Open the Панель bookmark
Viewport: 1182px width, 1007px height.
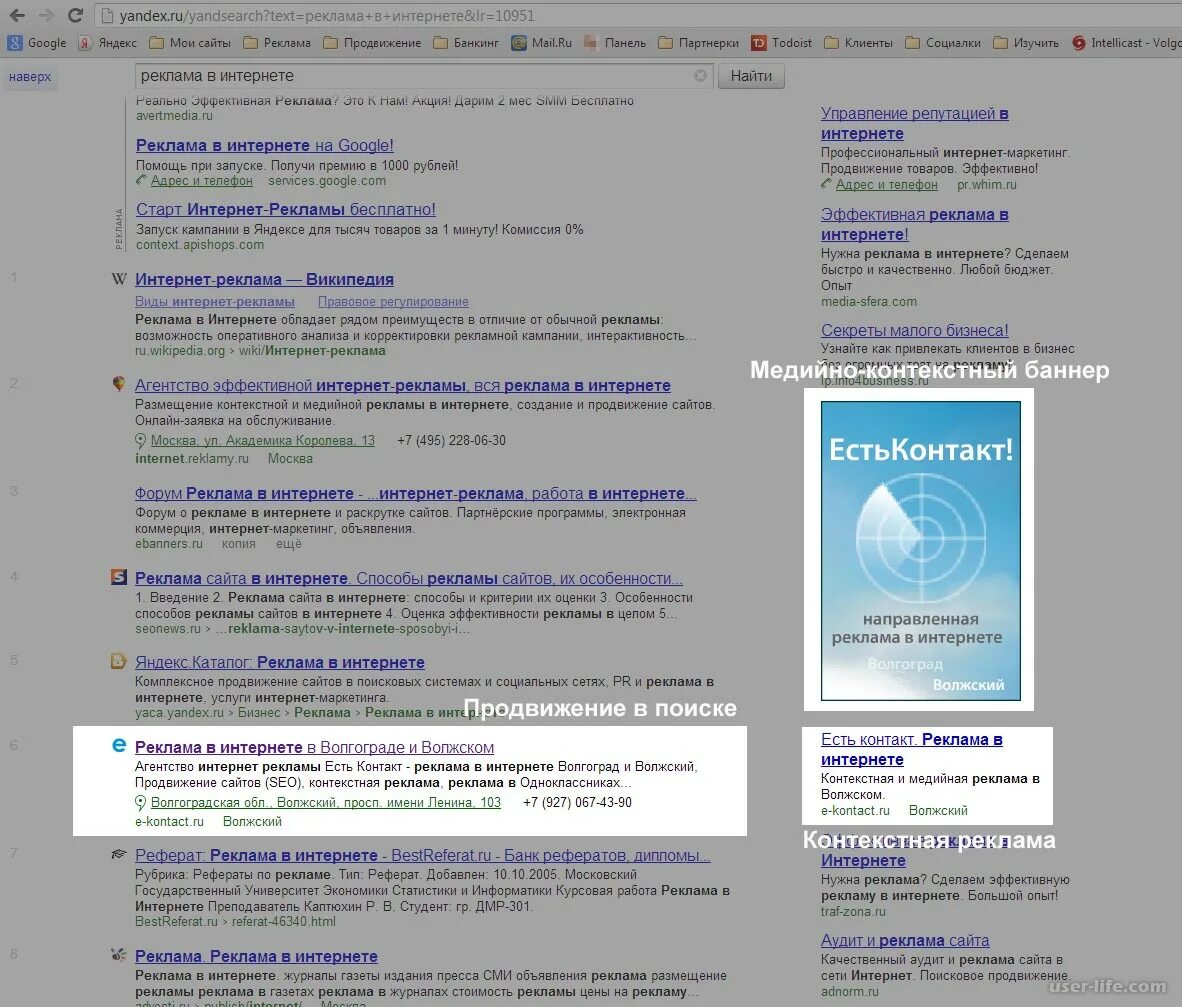click(x=615, y=43)
